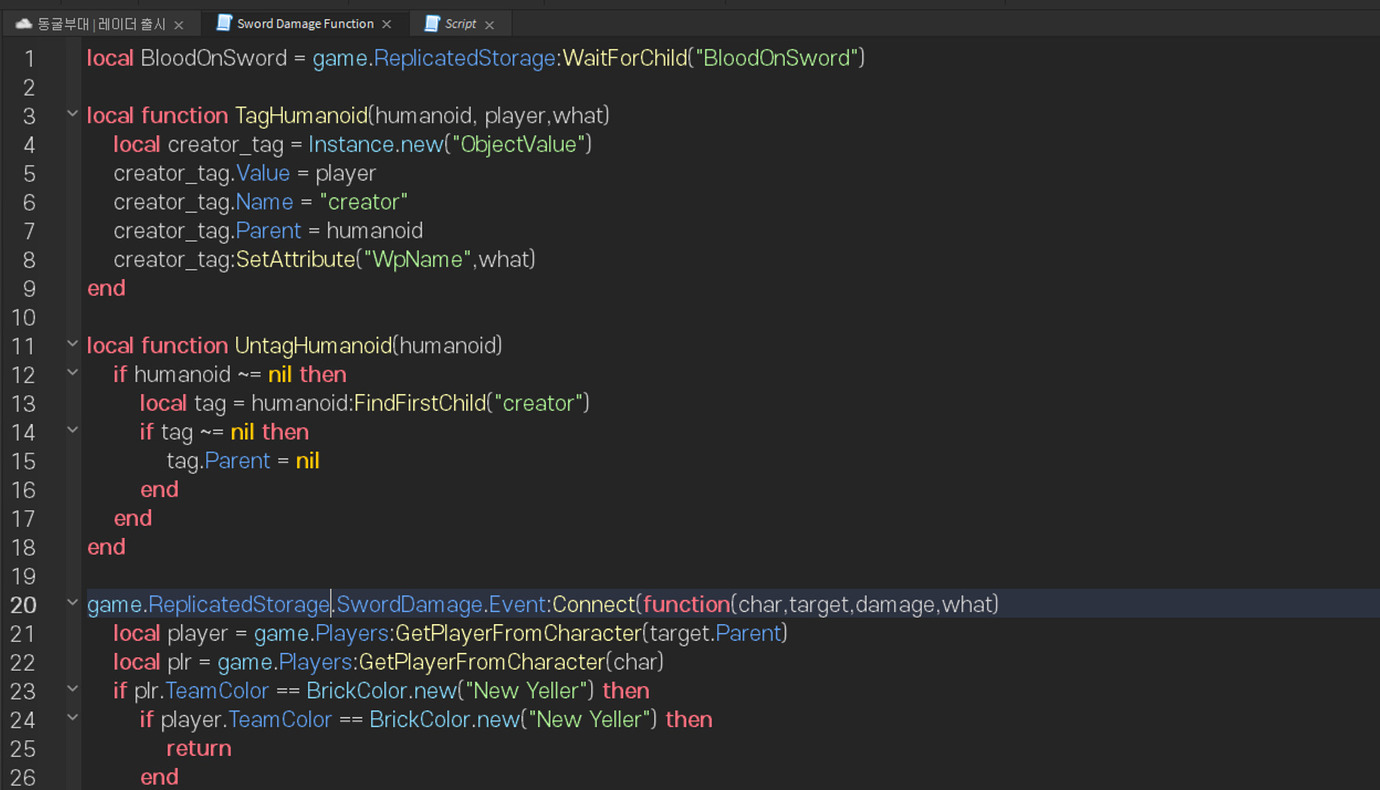Click the empty line 10 in the editor
This screenshot has height=790, width=1380.
pos(200,317)
